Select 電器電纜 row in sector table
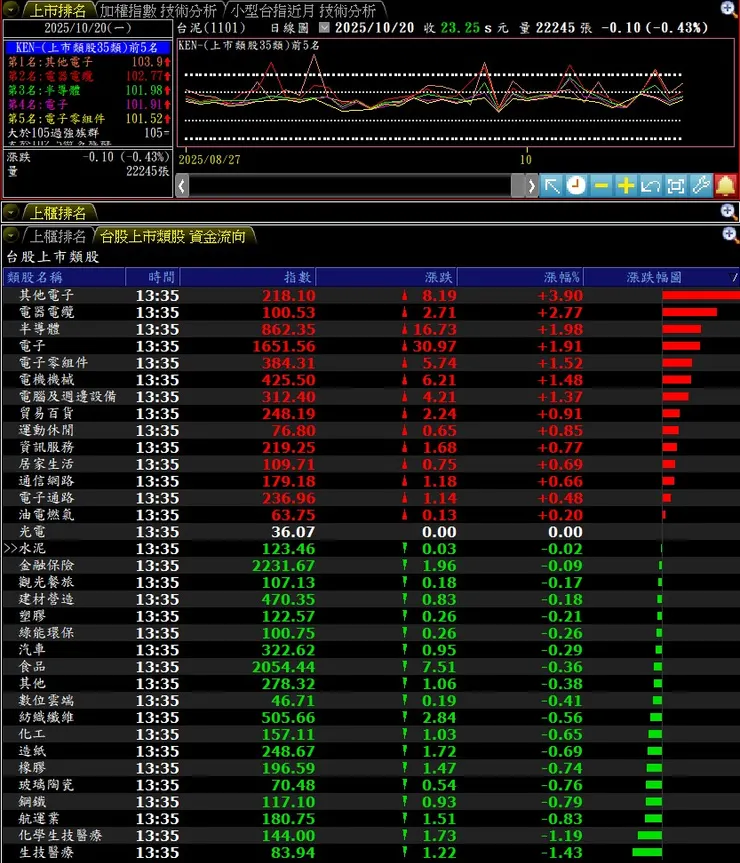 click(x=371, y=312)
